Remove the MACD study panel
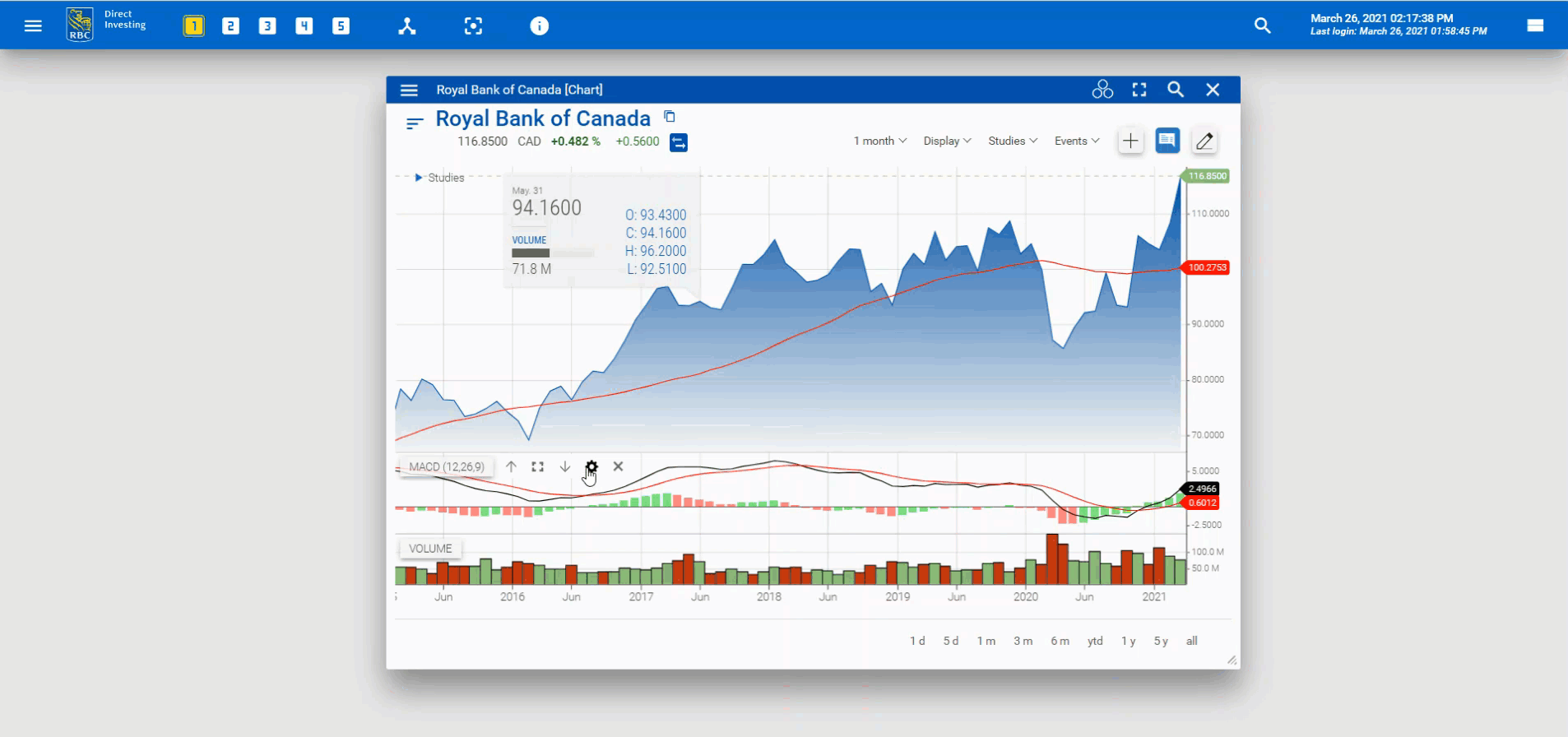 coord(618,466)
